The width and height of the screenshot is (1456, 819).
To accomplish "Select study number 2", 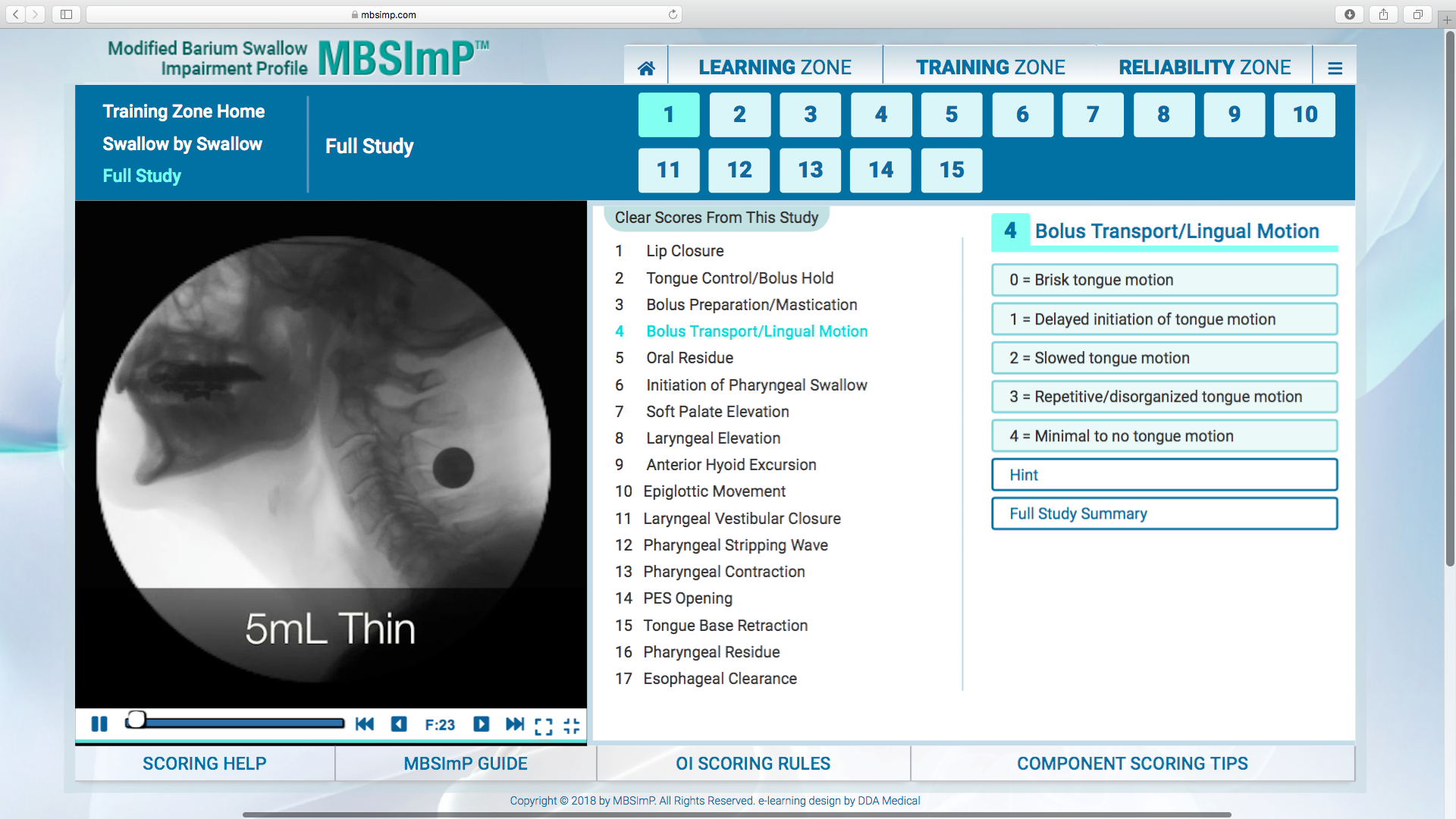I will 739,115.
